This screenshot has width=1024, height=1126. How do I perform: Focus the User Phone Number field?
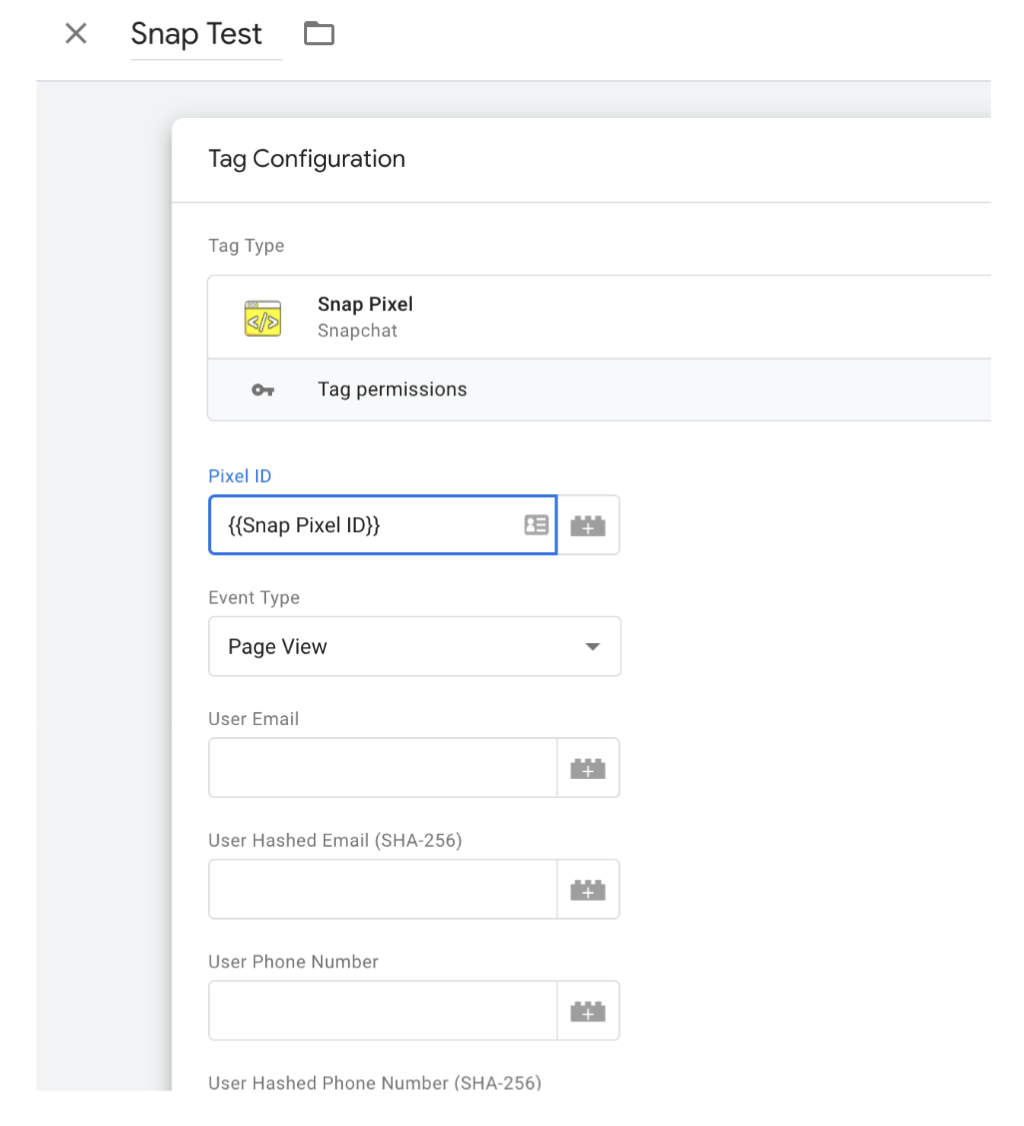[x=383, y=1010]
